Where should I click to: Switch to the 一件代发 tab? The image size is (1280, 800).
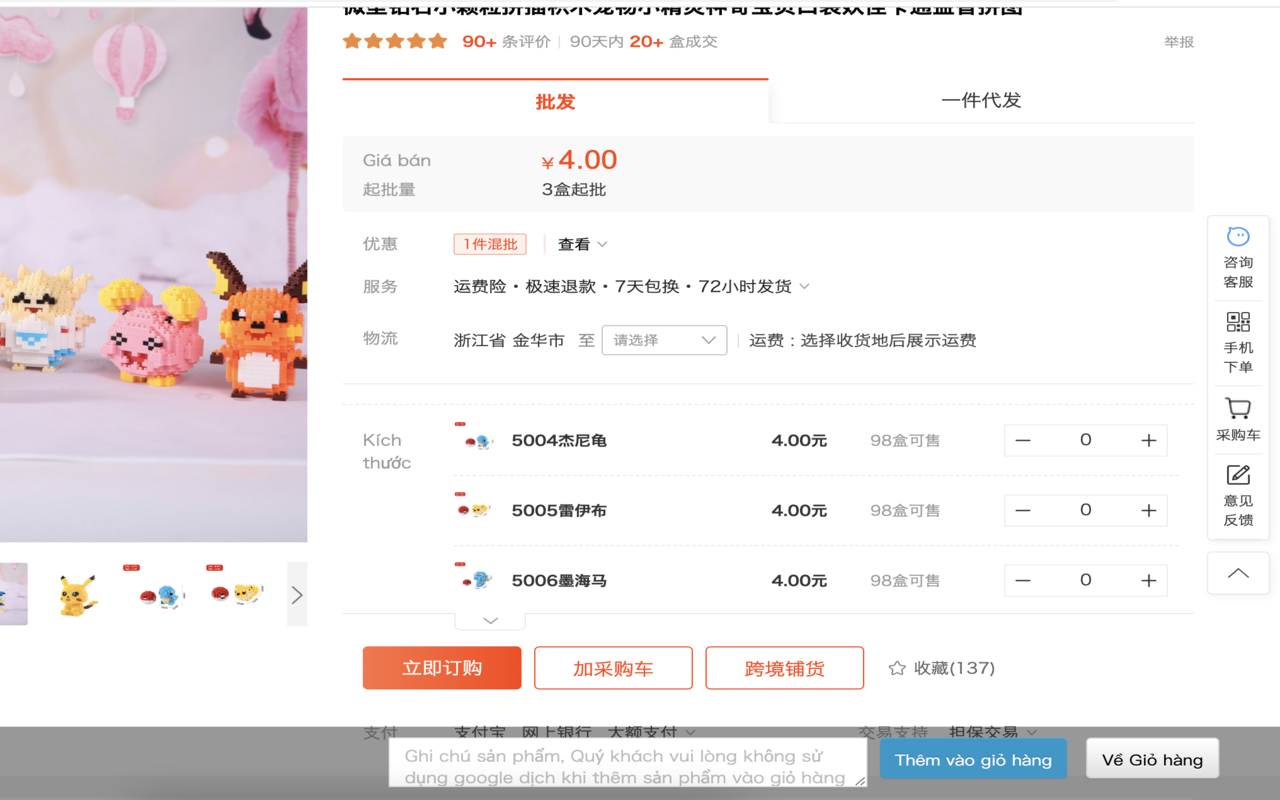click(x=982, y=100)
